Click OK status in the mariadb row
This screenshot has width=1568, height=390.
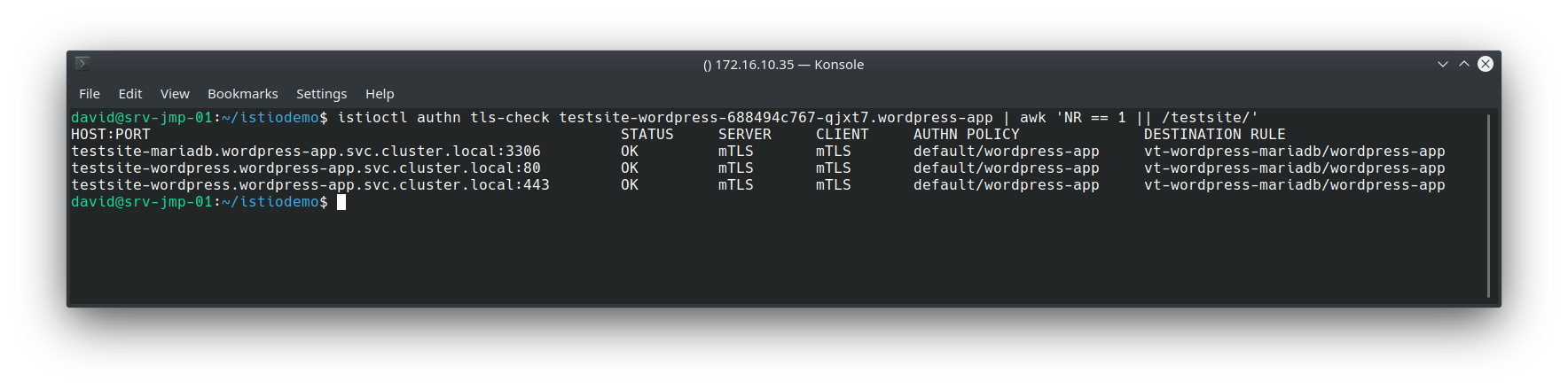pyautogui.click(x=630, y=152)
